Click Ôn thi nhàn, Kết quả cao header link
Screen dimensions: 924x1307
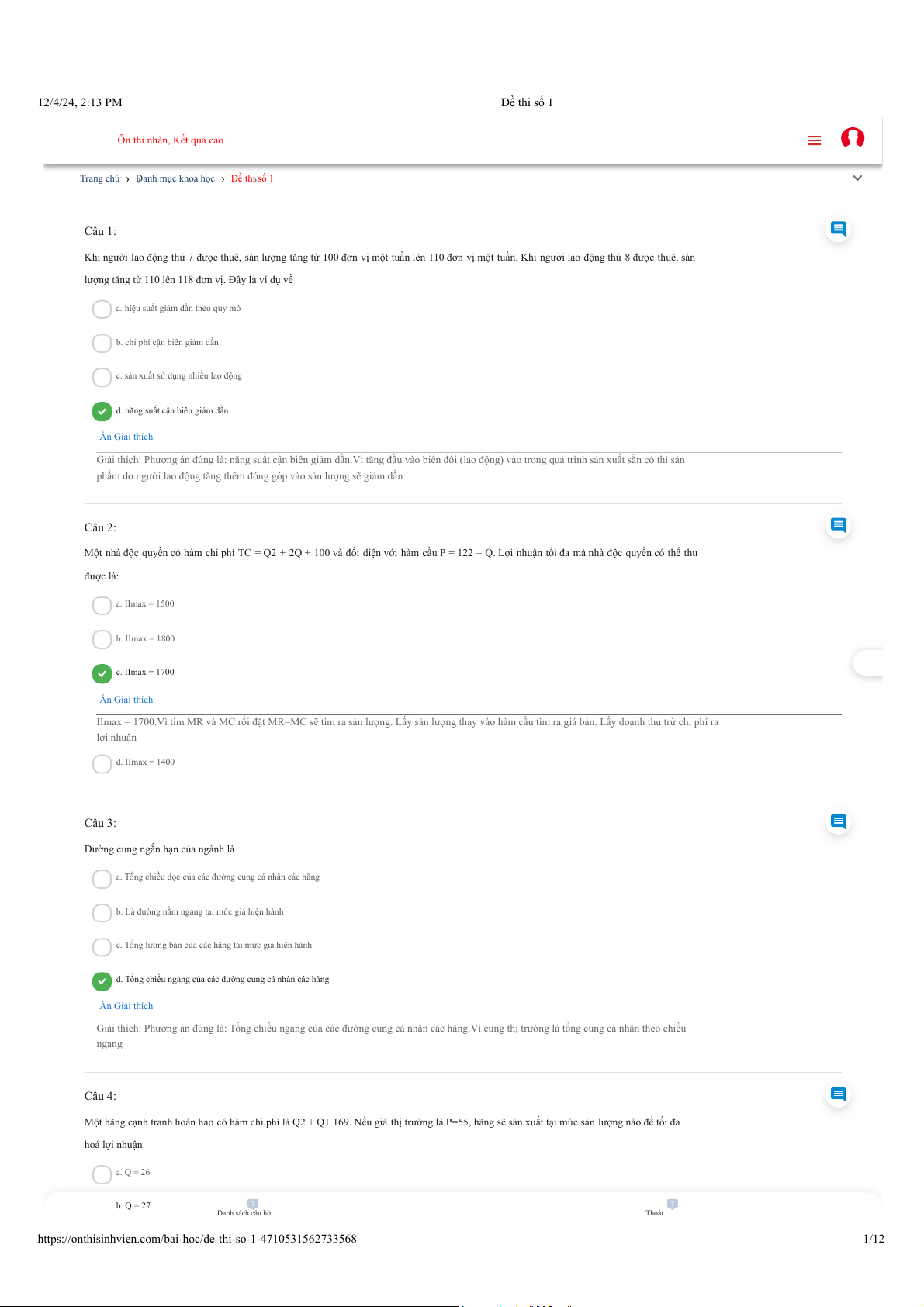pos(171,140)
